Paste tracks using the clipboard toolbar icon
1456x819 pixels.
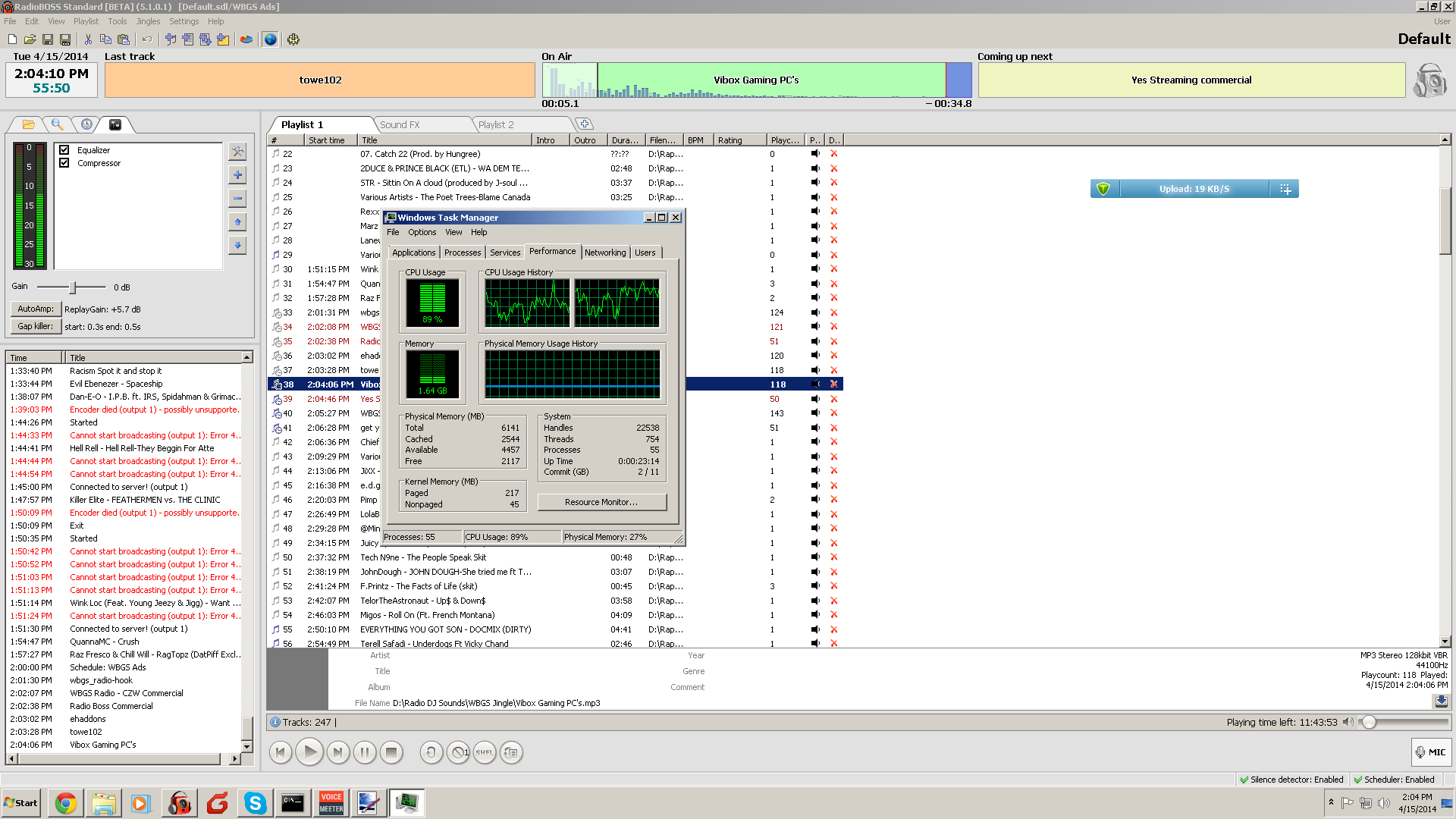(124, 39)
